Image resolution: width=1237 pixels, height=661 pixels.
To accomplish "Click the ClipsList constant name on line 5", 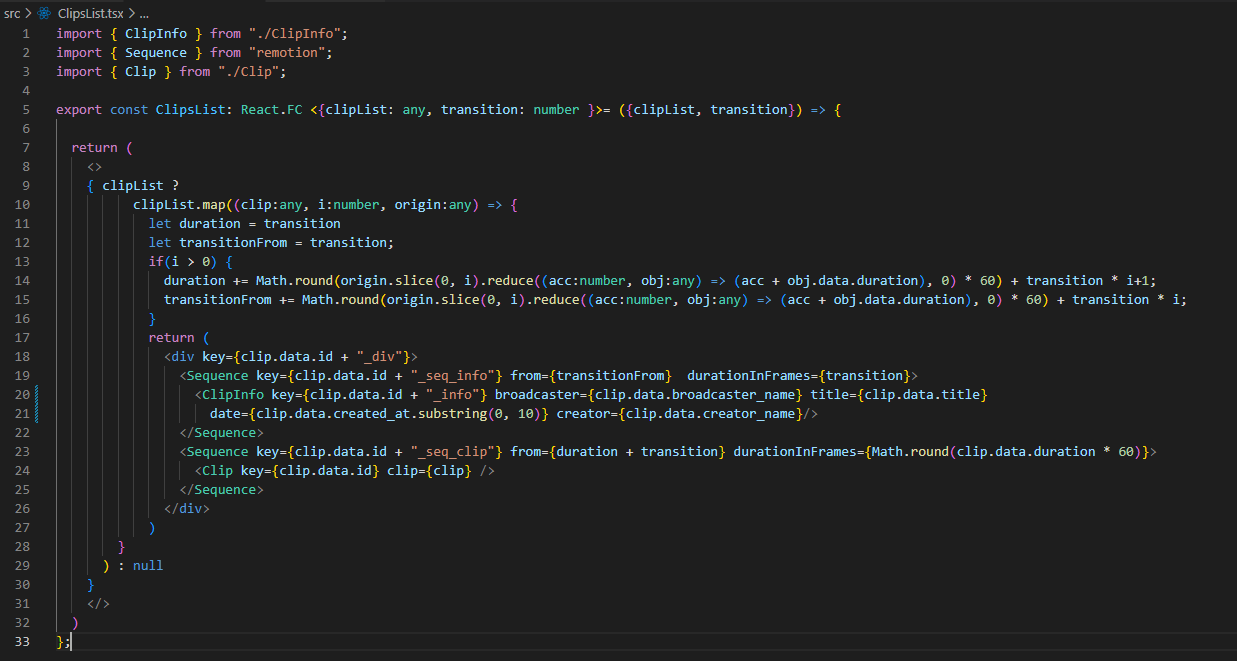I will coord(190,109).
